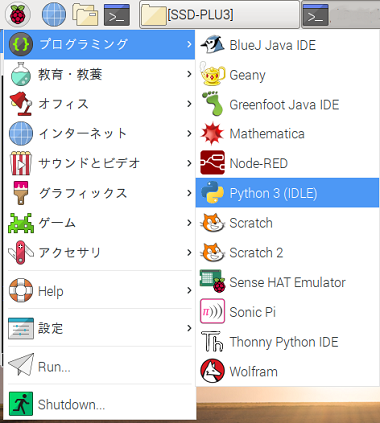The width and height of the screenshot is (380, 423).
Task: Click the Sense HAT Emulator icon
Action: 212,281
